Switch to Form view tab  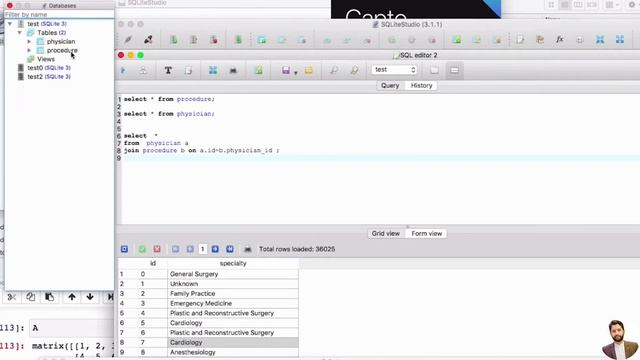[427, 233]
